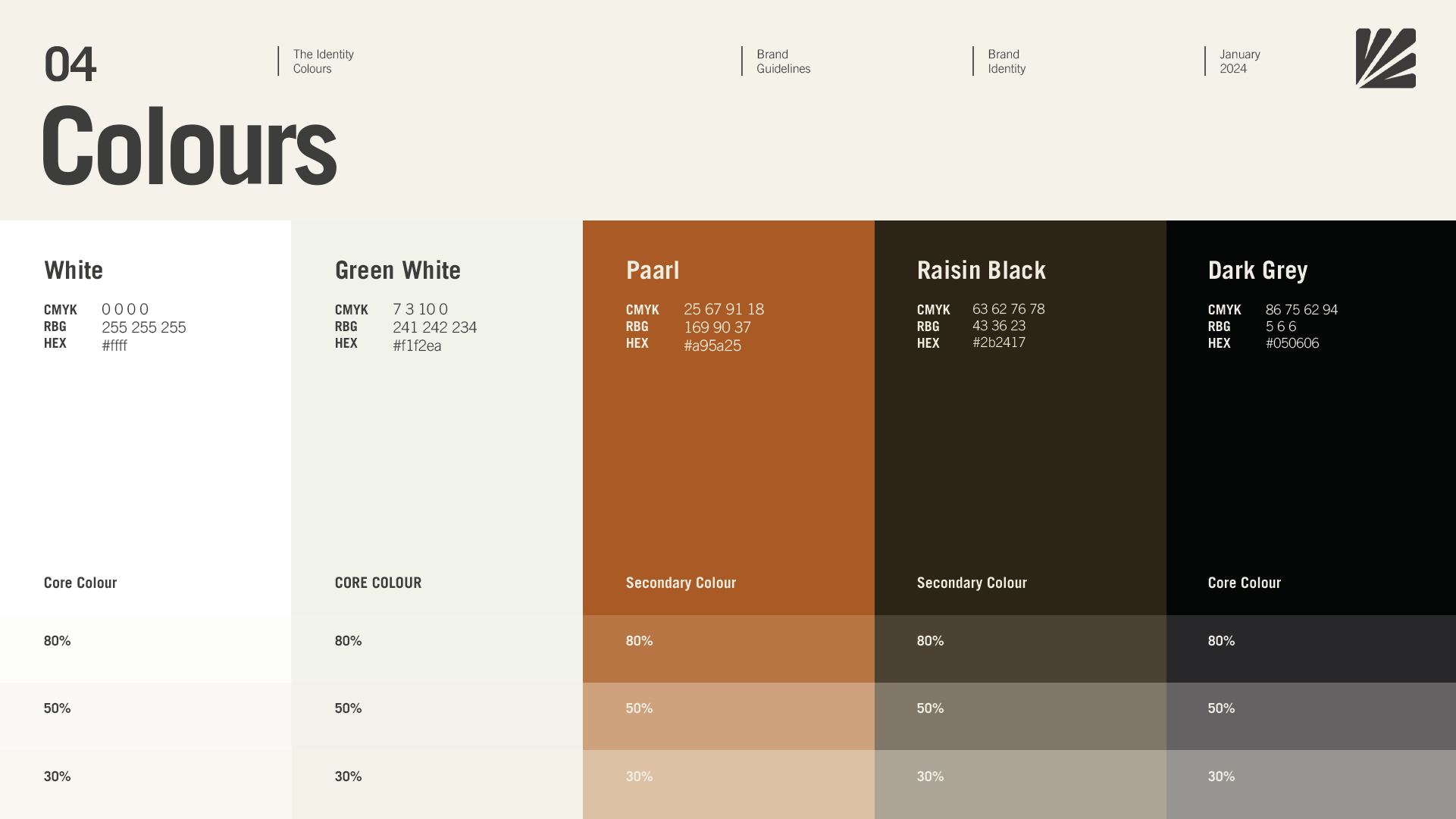Viewport: 1456px width, 819px height.
Task: Click the January 2024 date label
Action: [x=1239, y=61]
